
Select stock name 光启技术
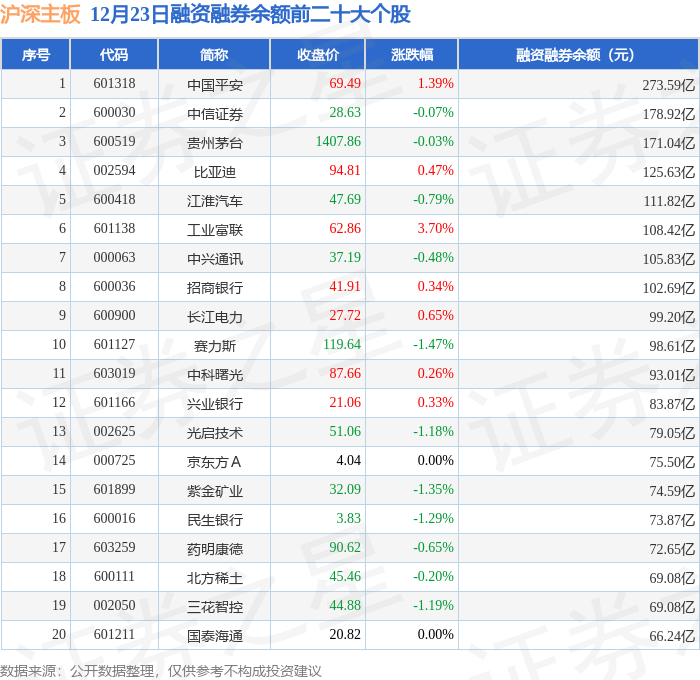click(215, 433)
